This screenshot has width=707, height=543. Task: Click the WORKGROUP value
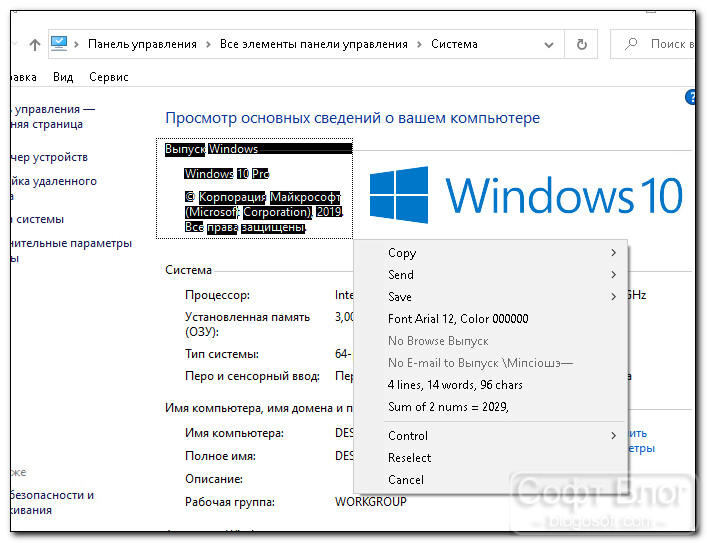(371, 502)
